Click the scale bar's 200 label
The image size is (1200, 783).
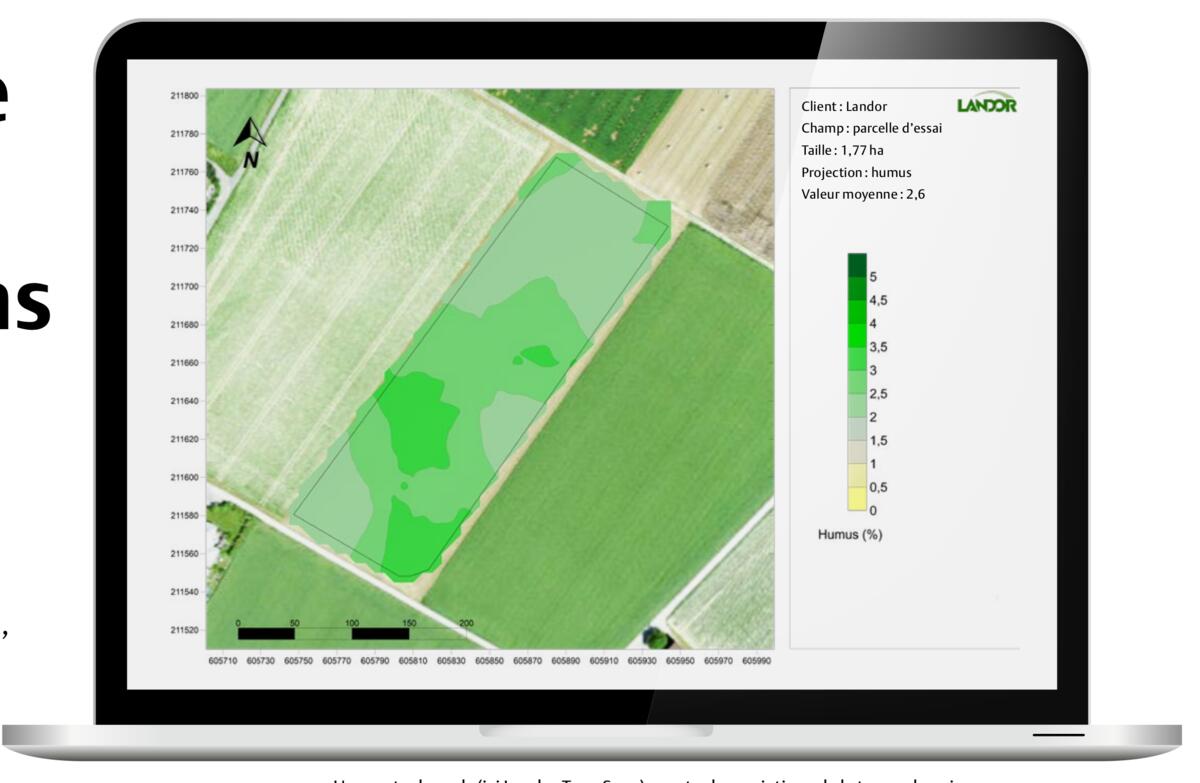(465, 623)
